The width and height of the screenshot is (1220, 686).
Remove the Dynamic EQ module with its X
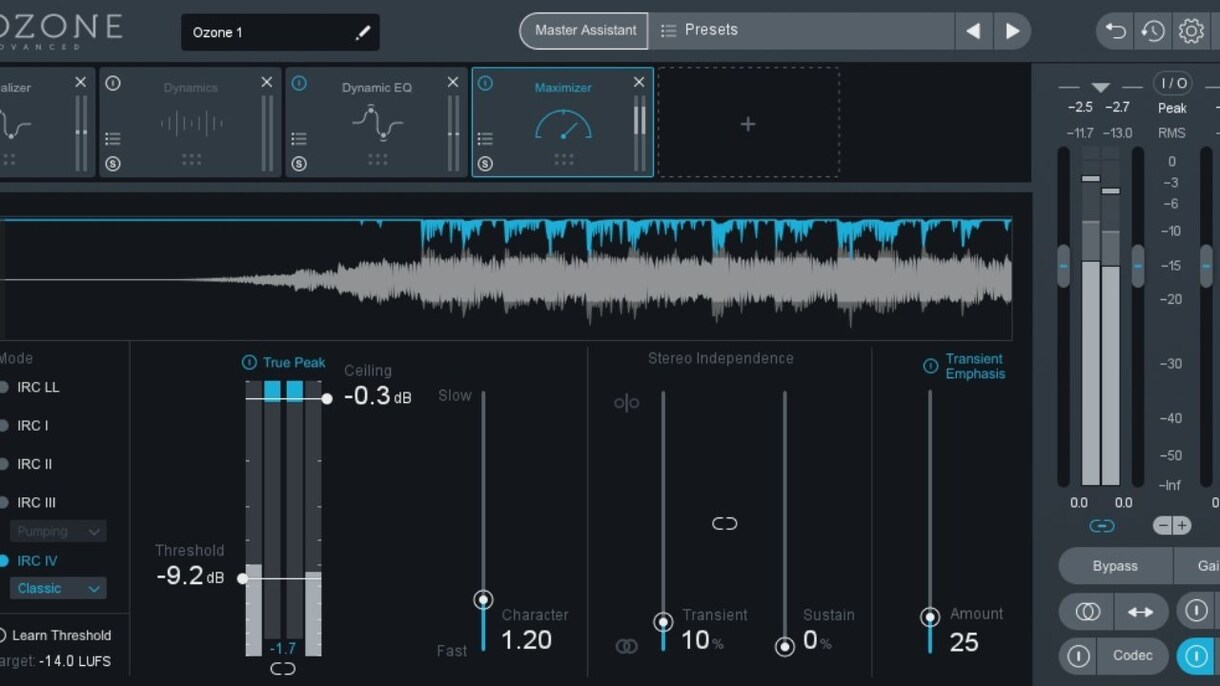[453, 82]
